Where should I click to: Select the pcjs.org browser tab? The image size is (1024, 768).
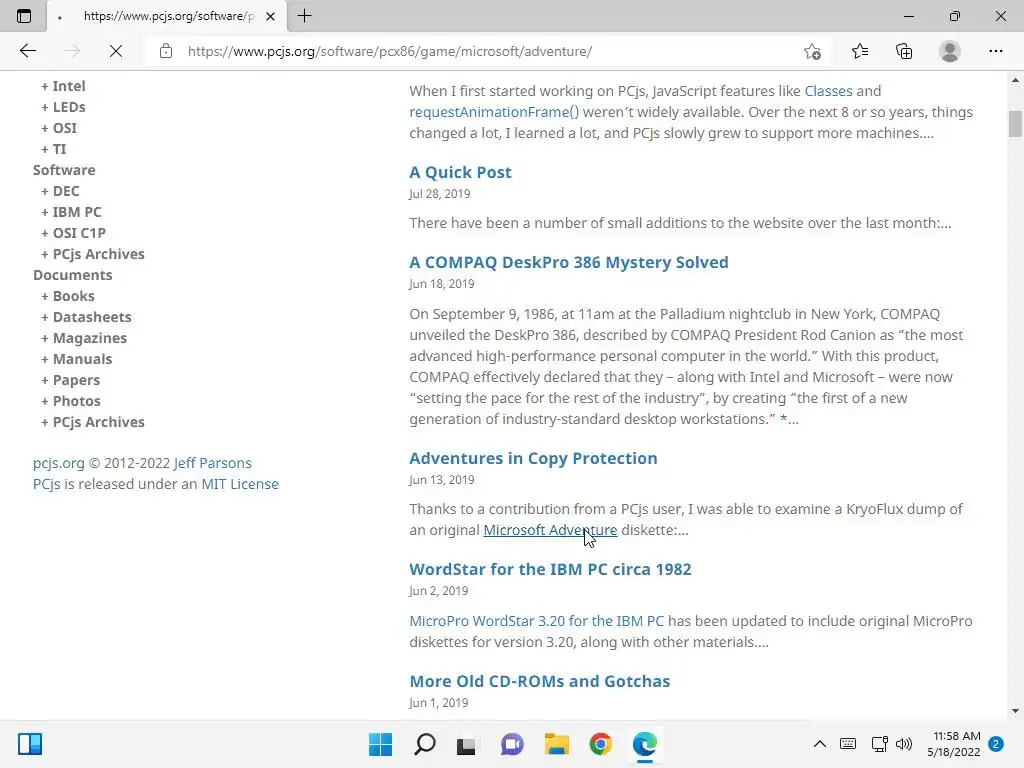167,16
